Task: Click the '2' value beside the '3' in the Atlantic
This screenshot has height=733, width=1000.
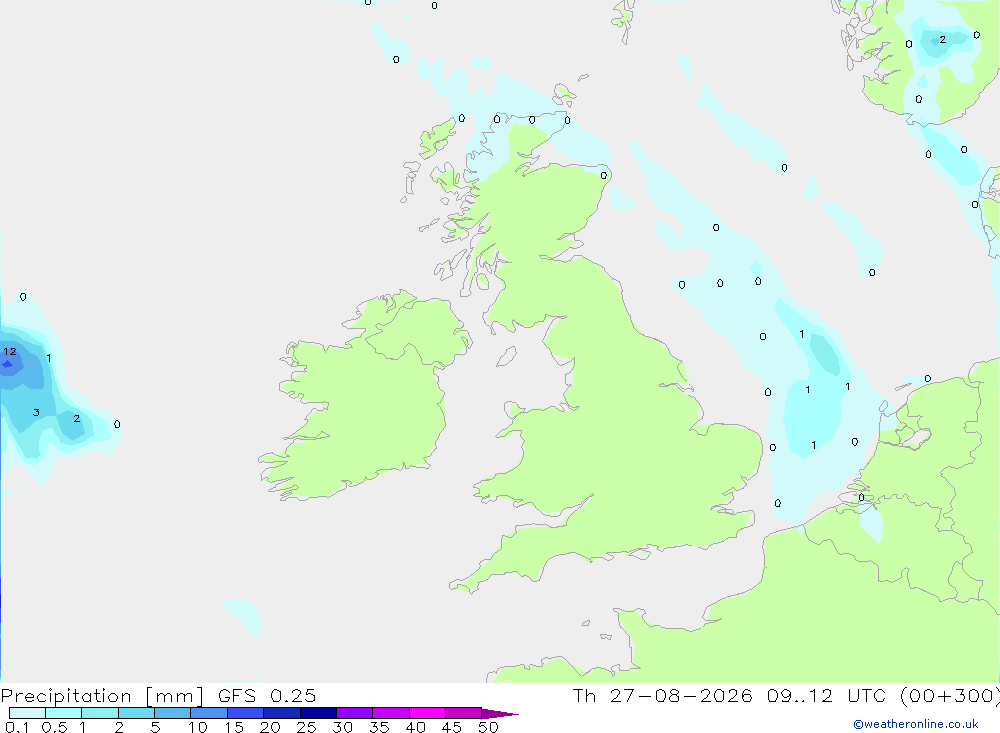Action: tap(77, 418)
